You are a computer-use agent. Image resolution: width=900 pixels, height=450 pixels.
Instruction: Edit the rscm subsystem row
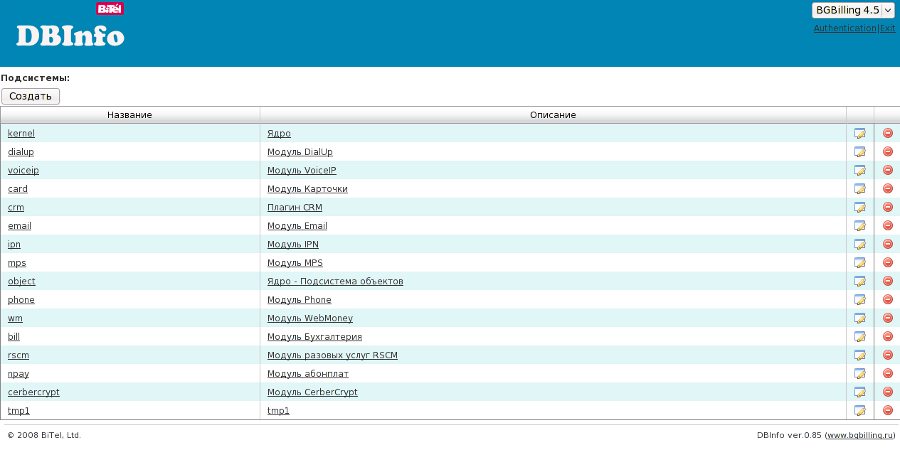tap(860, 355)
